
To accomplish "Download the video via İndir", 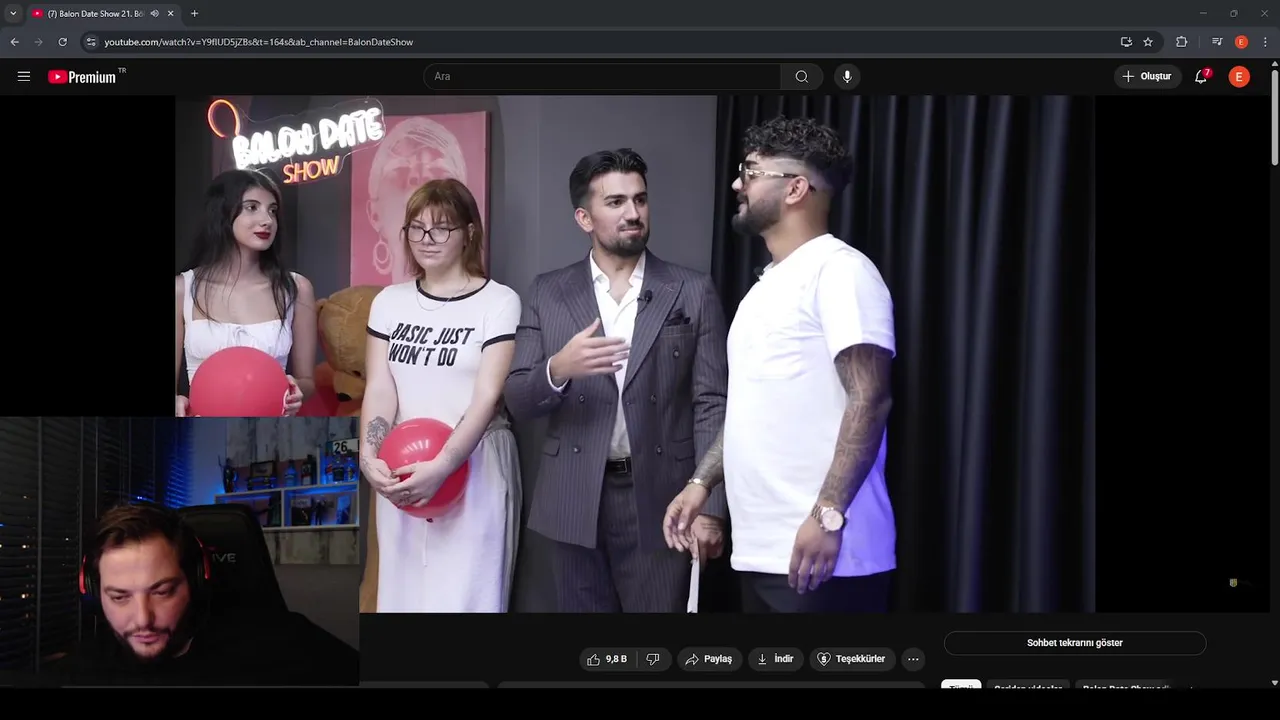I will (775, 659).
